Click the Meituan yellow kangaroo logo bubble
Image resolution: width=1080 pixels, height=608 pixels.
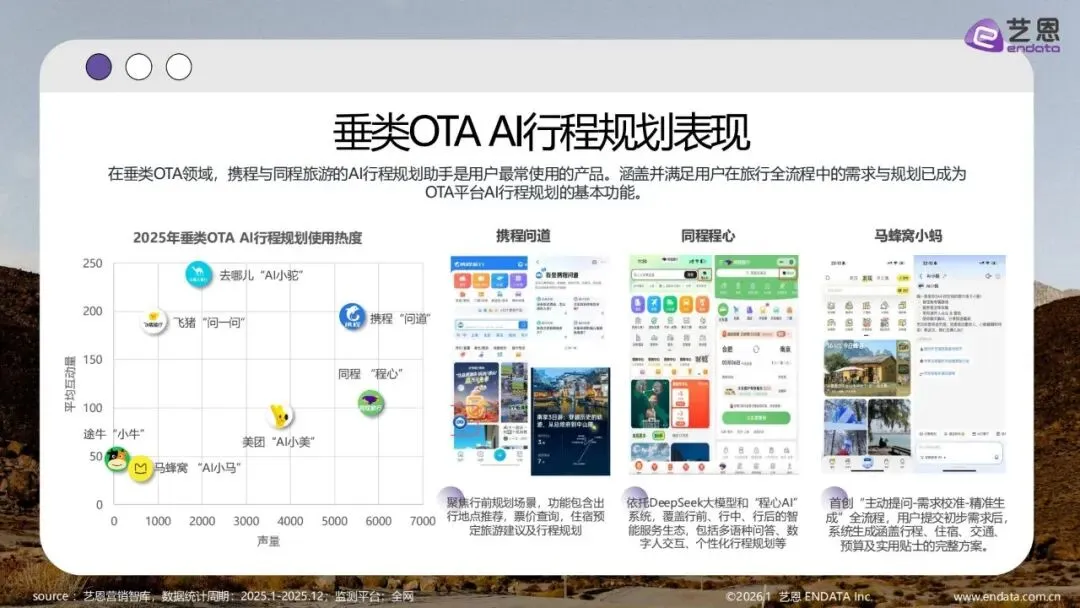[280, 415]
